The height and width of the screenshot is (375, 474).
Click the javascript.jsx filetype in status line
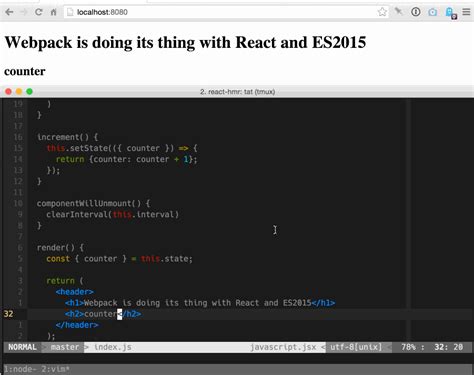283,347
